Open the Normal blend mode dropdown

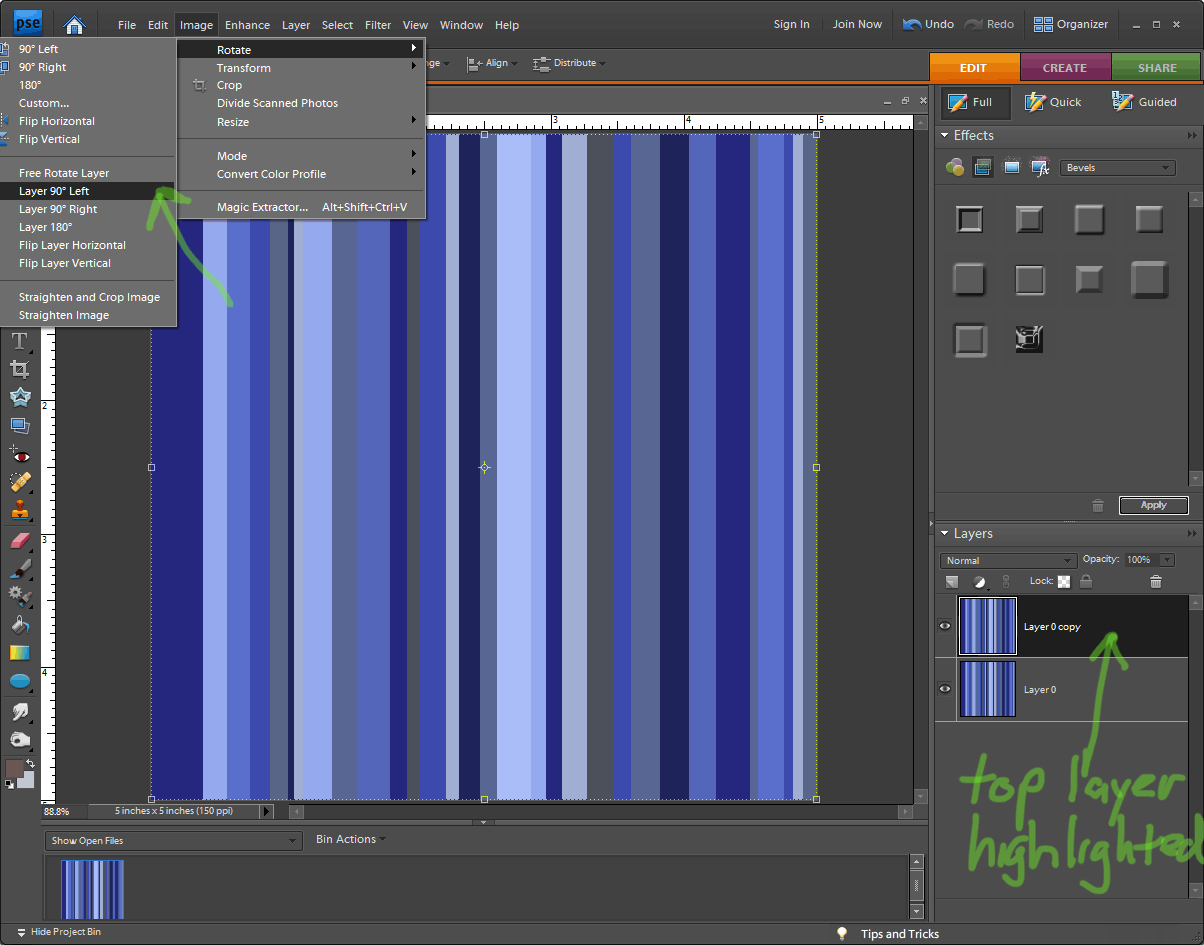tap(1008, 561)
